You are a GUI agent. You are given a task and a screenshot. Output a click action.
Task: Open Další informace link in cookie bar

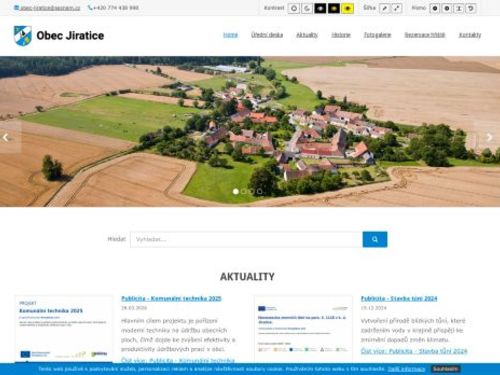click(406, 369)
